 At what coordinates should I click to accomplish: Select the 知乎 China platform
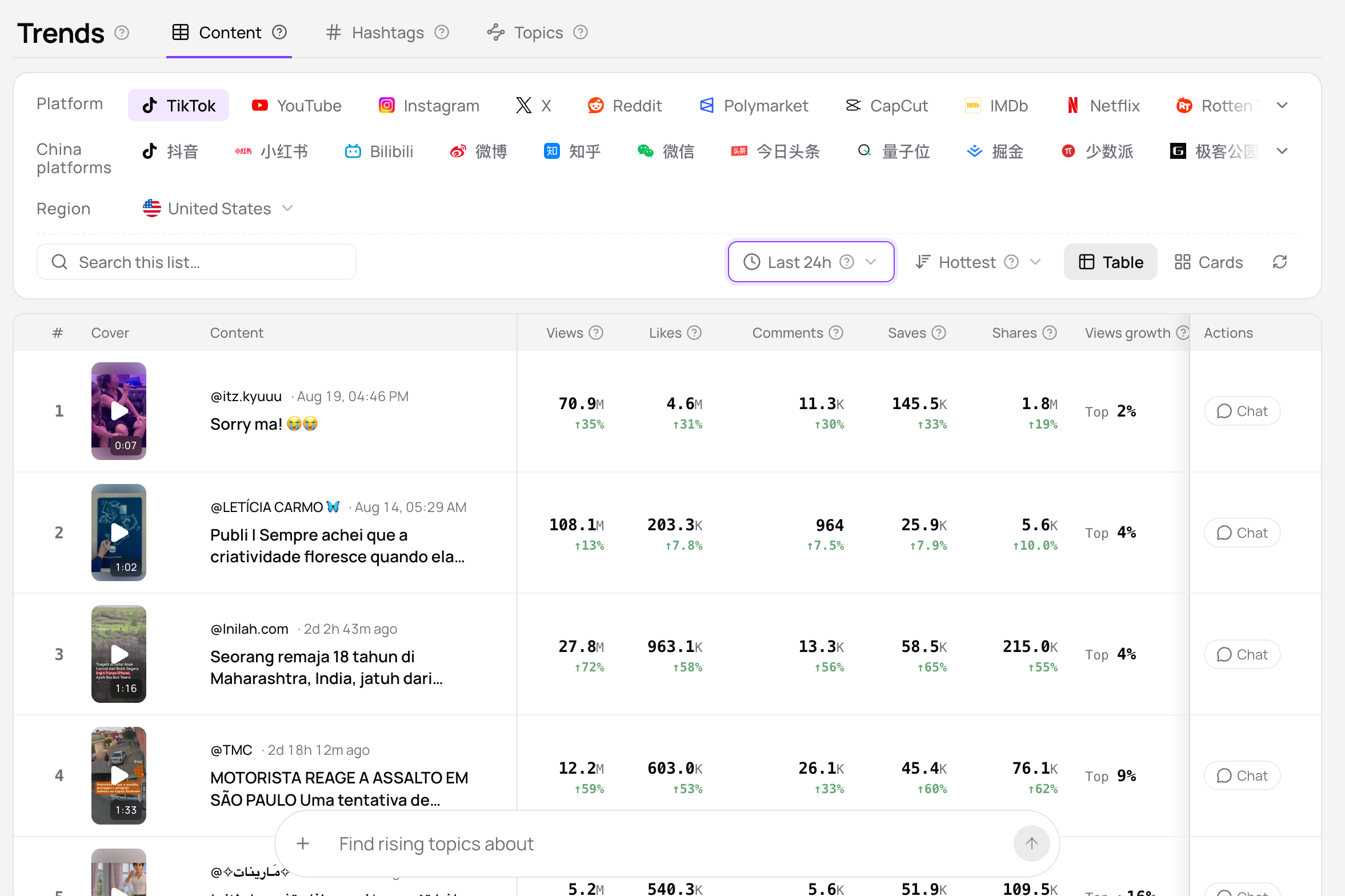click(573, 151)
